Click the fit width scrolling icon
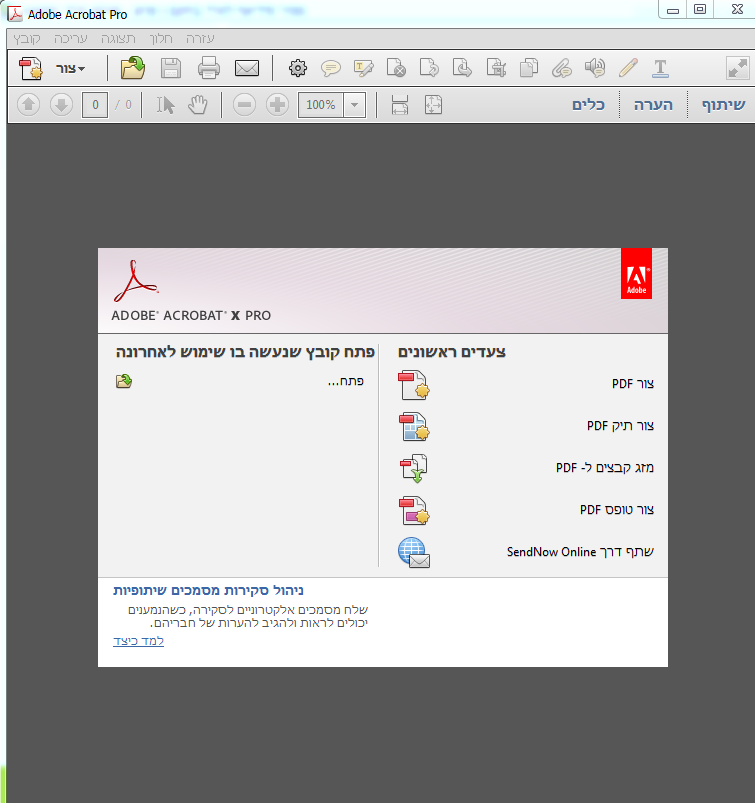The image size is (755, 803). point(400,105)
